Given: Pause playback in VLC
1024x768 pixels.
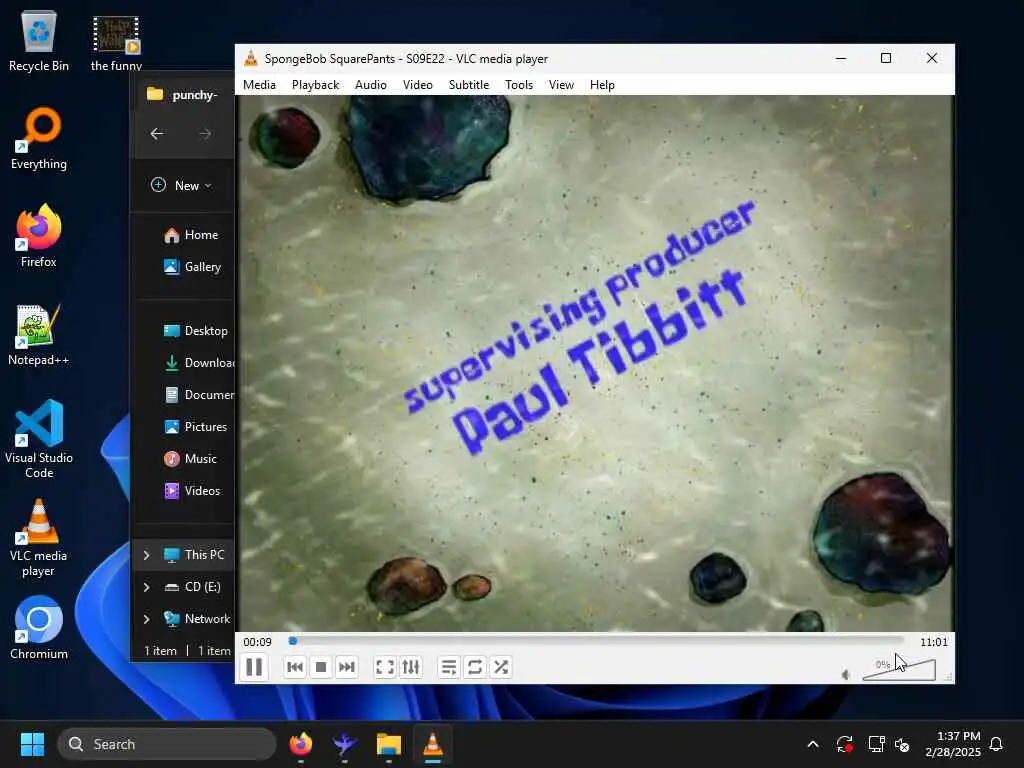Looking at the screenshot, I should [x=254, y=667].
